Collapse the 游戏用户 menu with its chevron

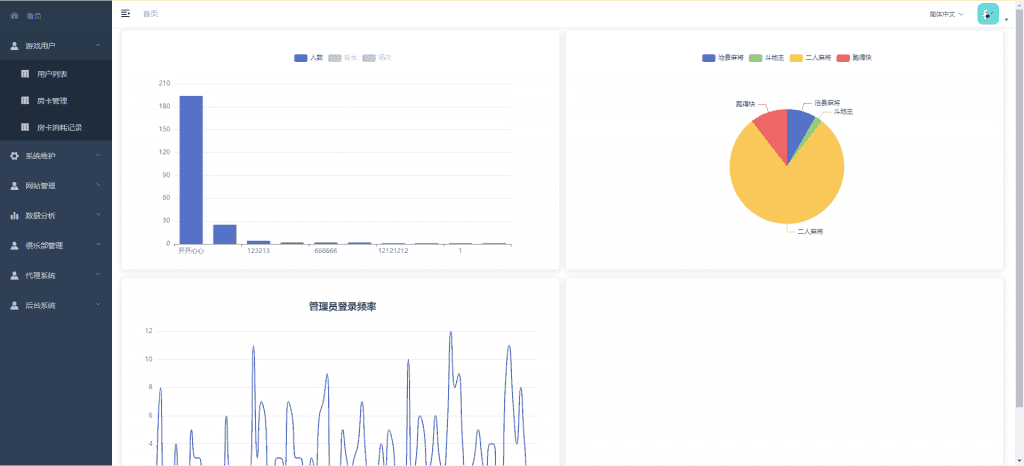98,45
